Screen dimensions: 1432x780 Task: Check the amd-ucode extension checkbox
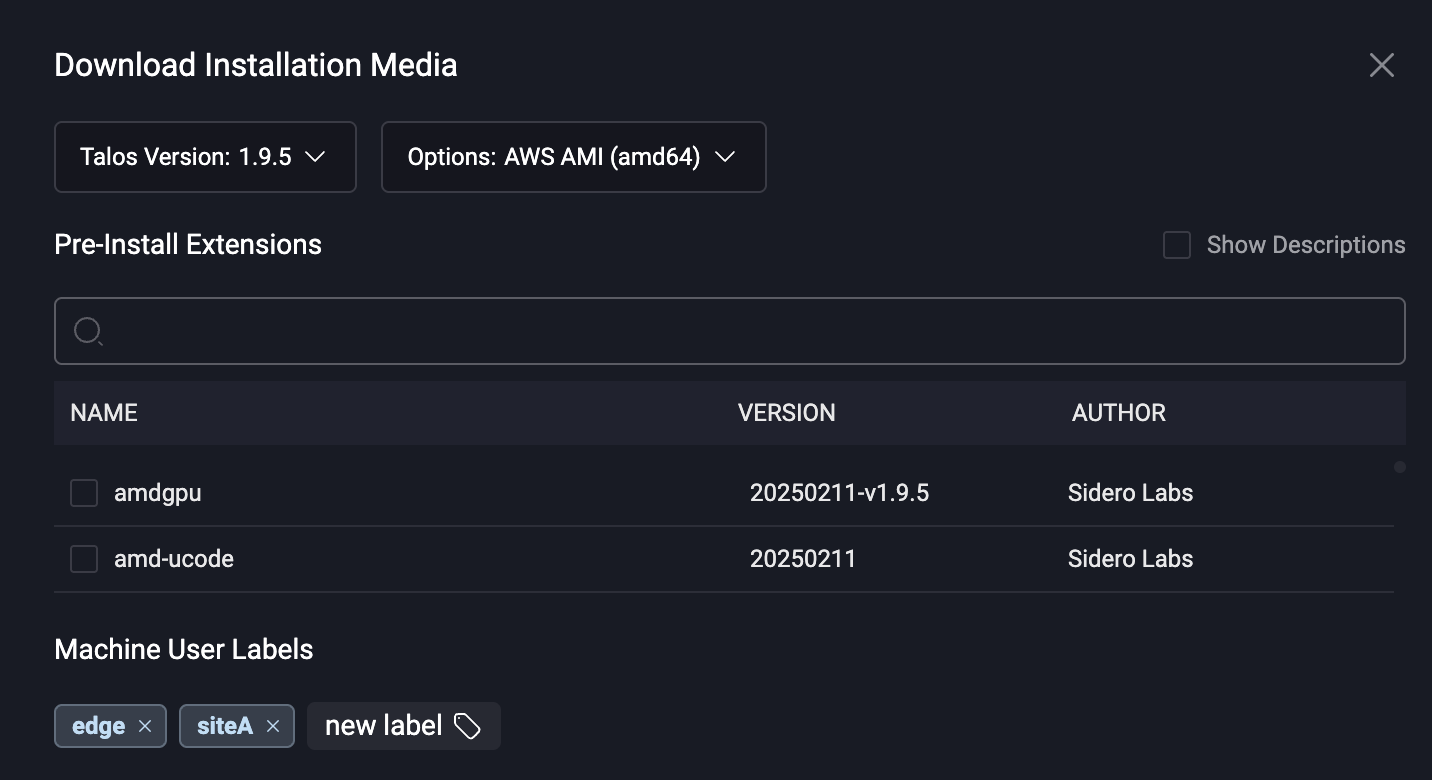[x=84, y=559]
